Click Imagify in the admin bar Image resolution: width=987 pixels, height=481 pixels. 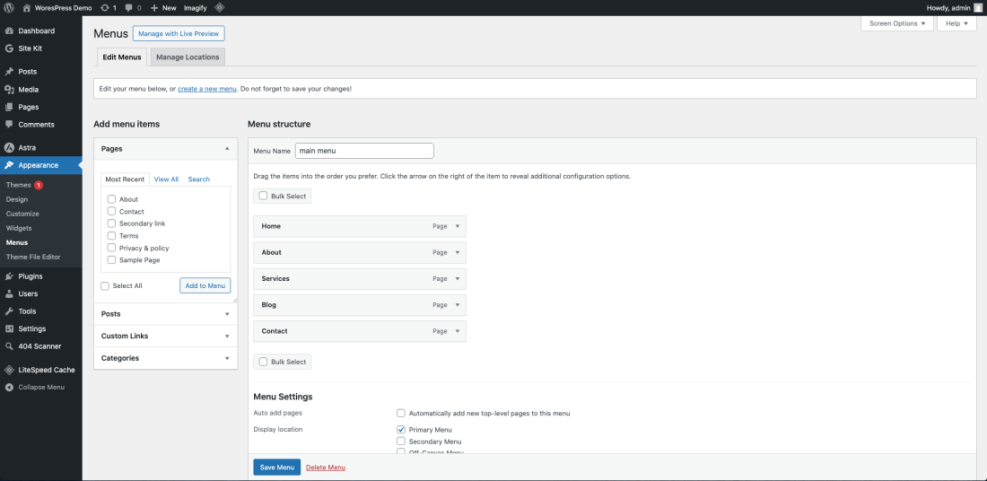point(195,8)
